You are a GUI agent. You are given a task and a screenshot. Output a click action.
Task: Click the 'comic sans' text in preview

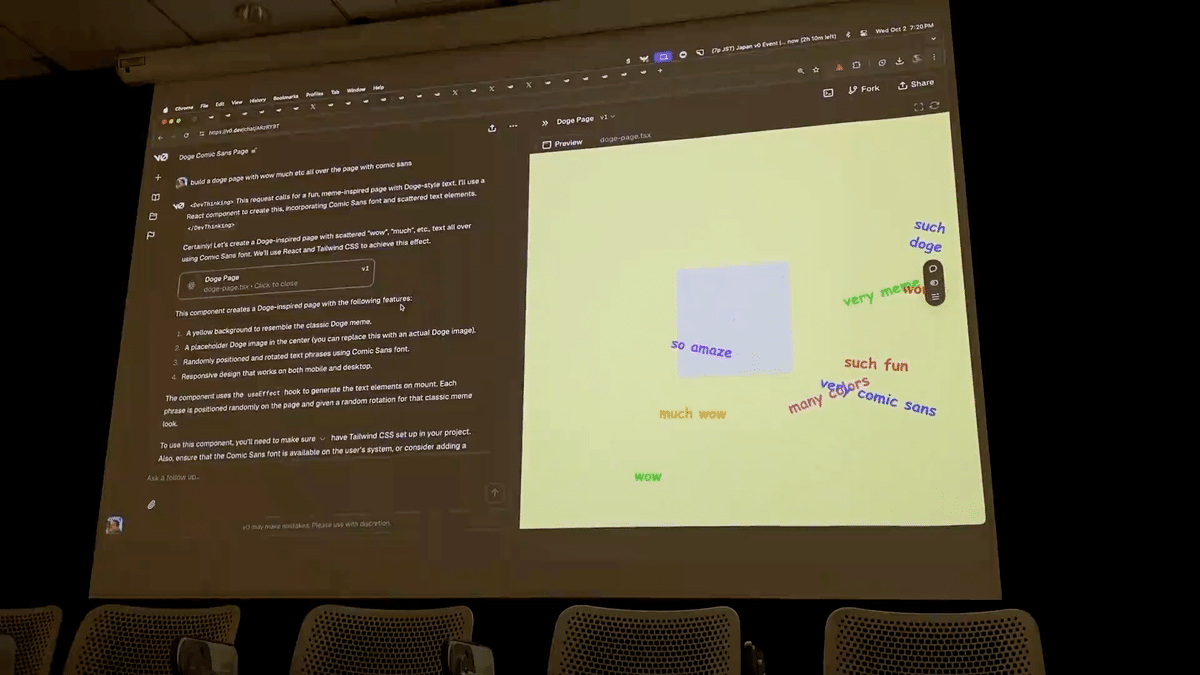(897, 402)
